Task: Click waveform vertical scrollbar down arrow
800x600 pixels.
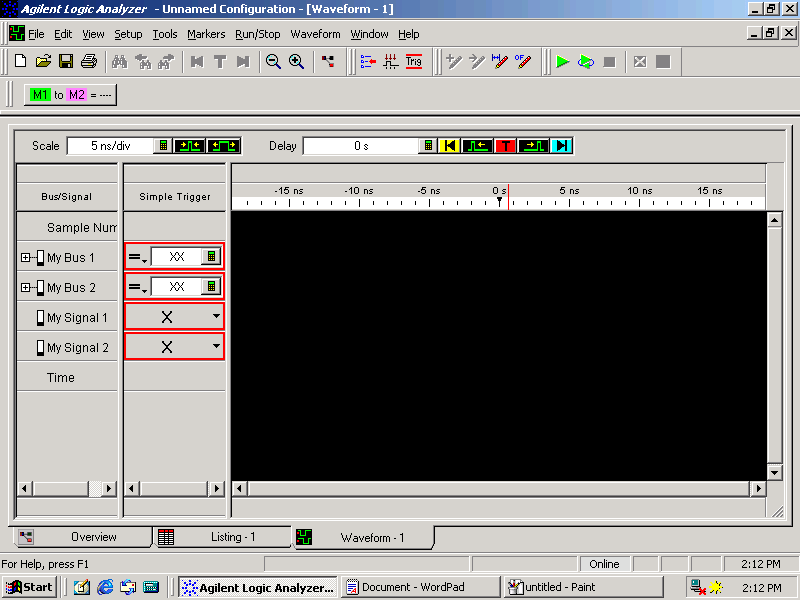Action: pyautogui.click(x=774, y=472)
